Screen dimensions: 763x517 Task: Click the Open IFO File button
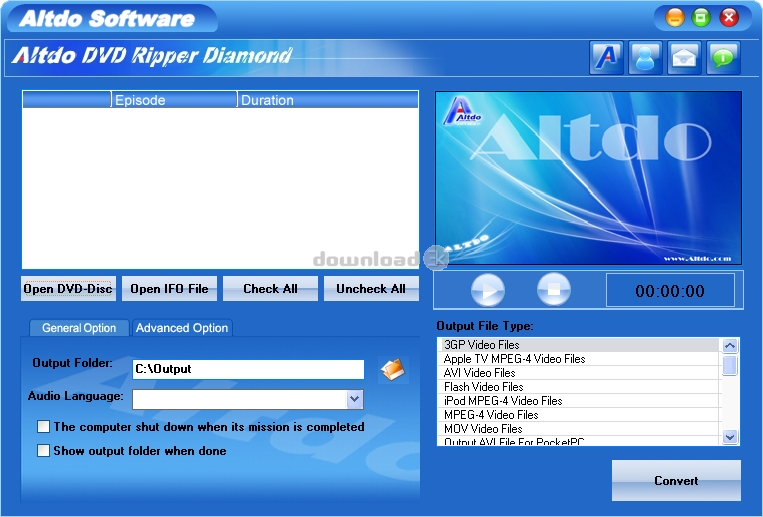pos(169,289)
